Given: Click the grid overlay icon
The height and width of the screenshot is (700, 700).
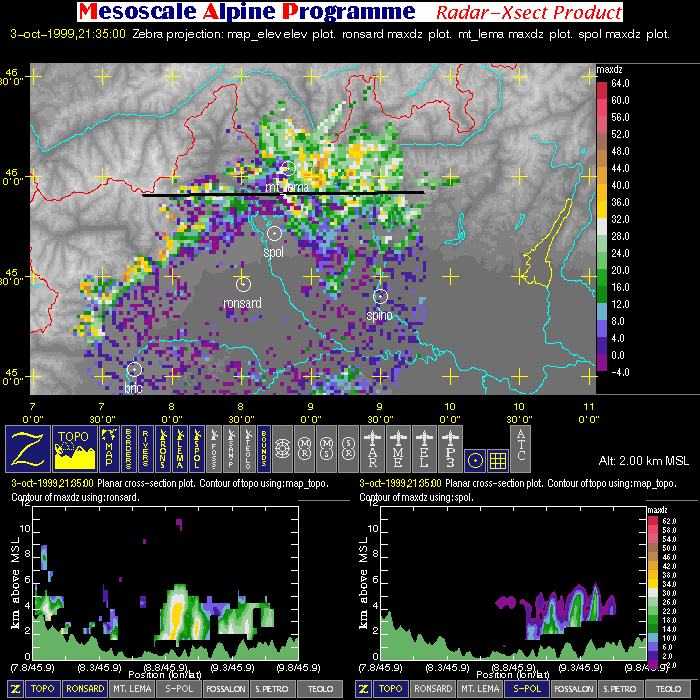Looking at the screenshot, I should point(498,459).
